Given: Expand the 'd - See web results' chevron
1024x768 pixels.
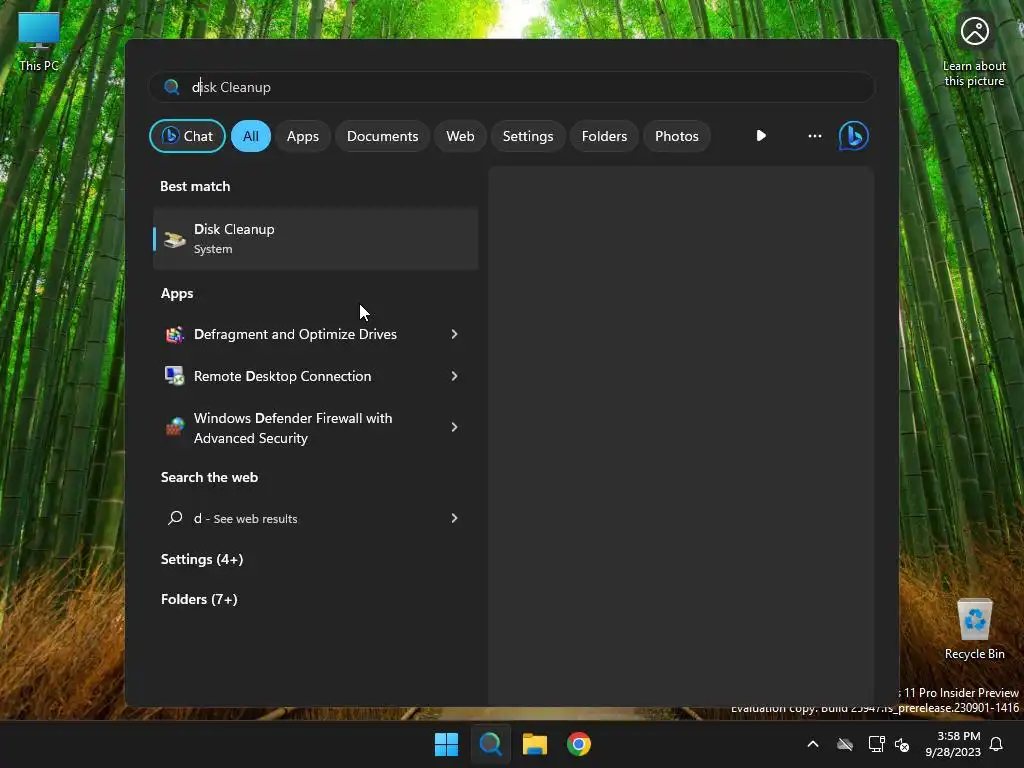Looking at the screenshot, I should tap(454, 518).
